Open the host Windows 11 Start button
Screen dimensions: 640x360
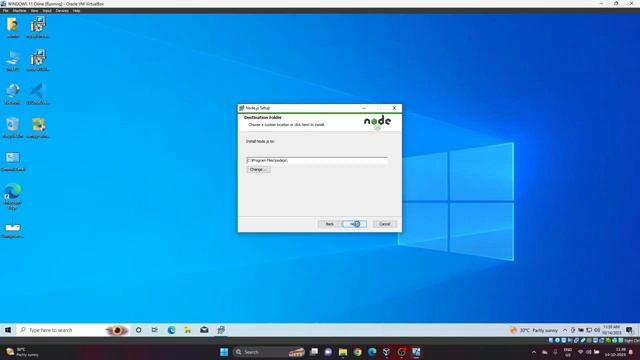224,352
